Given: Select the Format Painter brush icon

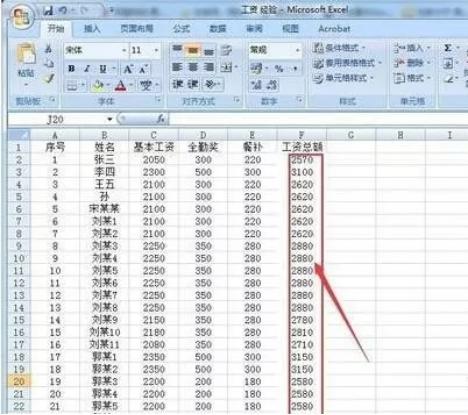Looking at the screenshot, I should click(49, 78).
